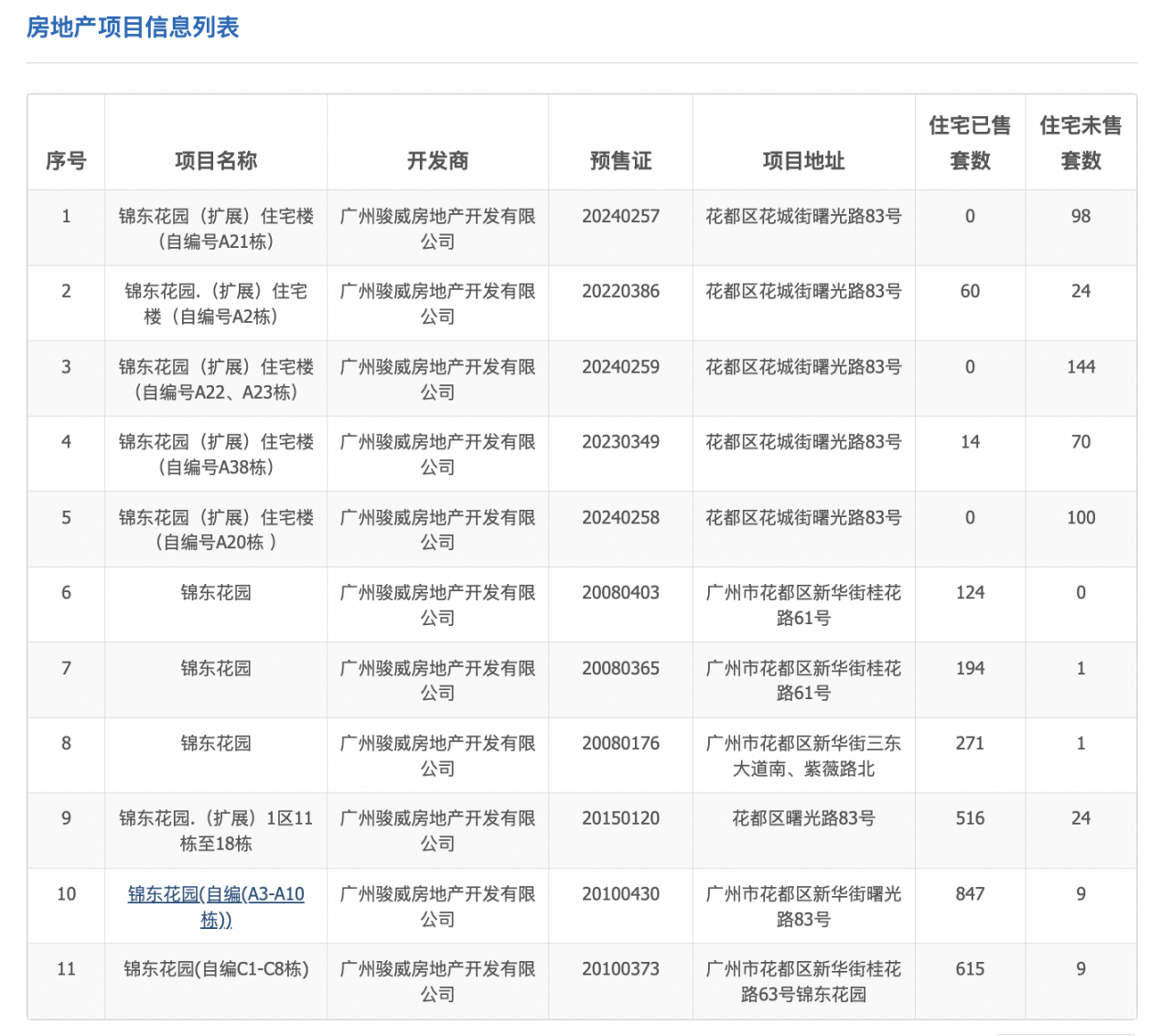This screenshot has height=1036, width=1161.
Task: Select the 住宅未售套数 column header
Action: [1080, 143]
